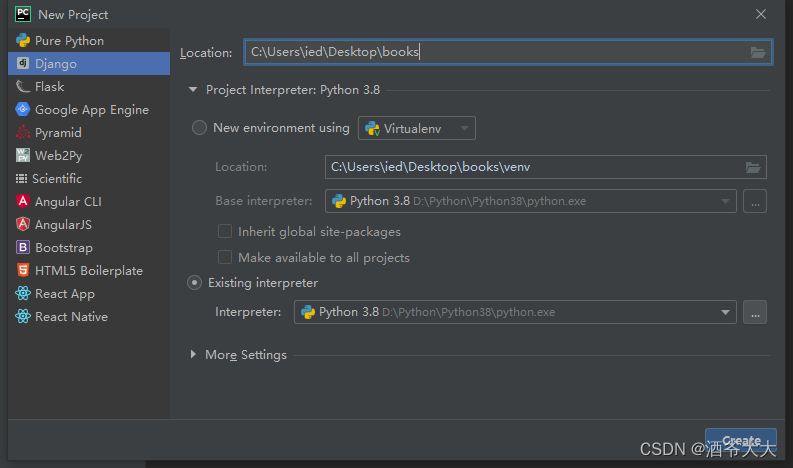Image resolution: width=793 pixels, height=468 pixels.
Task: Select the Web2Py project icon
Action: (x=23, y=155)
